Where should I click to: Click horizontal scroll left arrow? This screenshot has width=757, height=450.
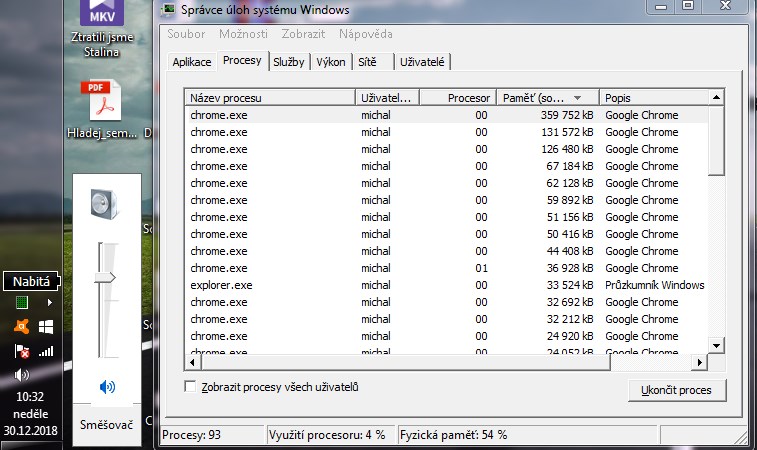(192, 362)
